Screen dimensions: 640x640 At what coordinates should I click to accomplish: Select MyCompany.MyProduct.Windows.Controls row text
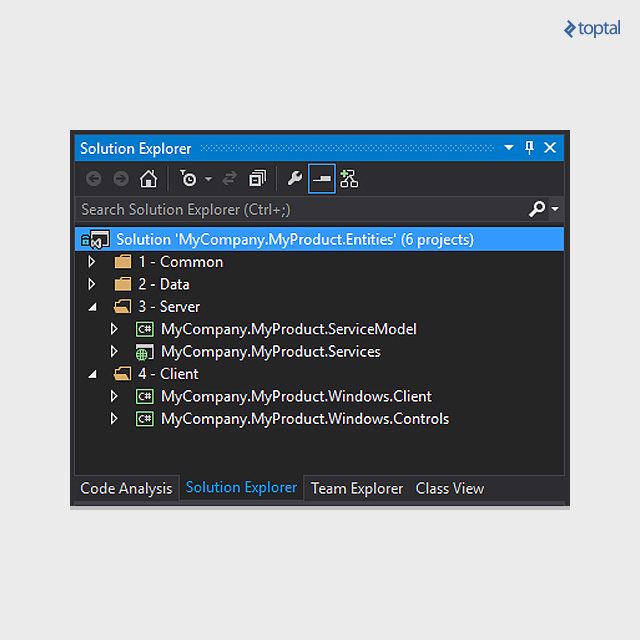[305, 419]
